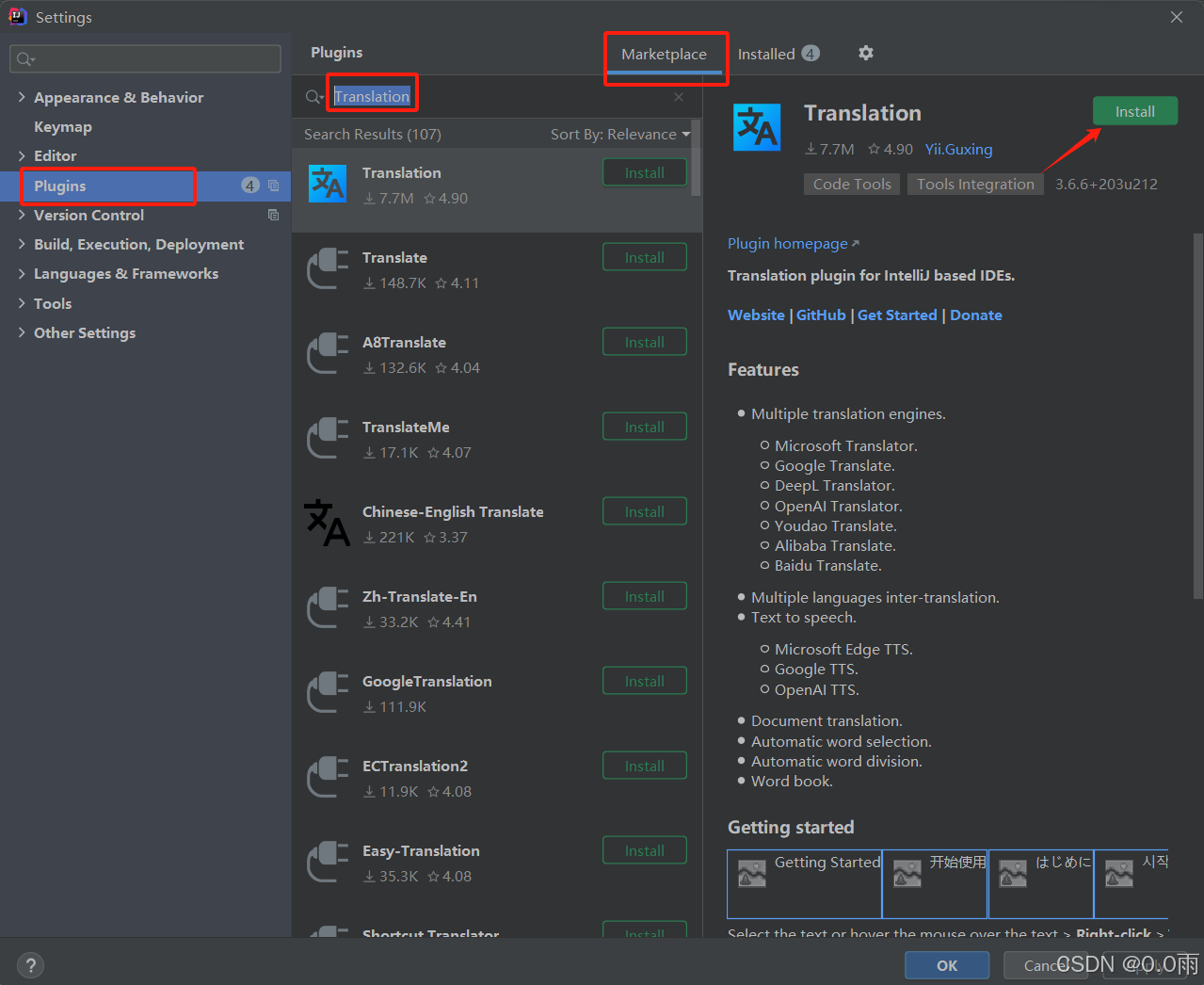Select the Easy-Translation plugin name

click(421, 850)
